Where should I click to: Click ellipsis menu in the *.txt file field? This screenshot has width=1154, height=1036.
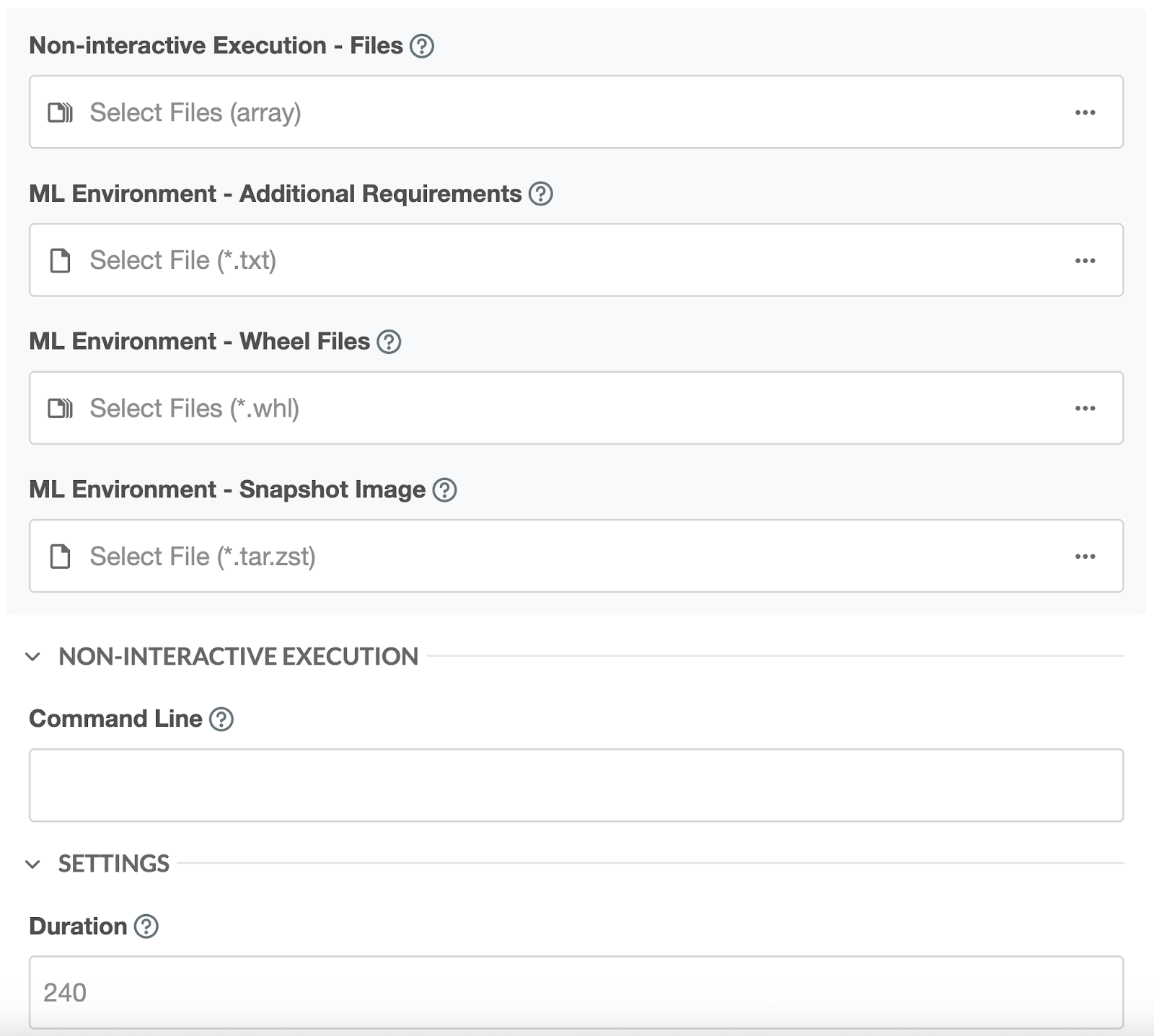1085,260
